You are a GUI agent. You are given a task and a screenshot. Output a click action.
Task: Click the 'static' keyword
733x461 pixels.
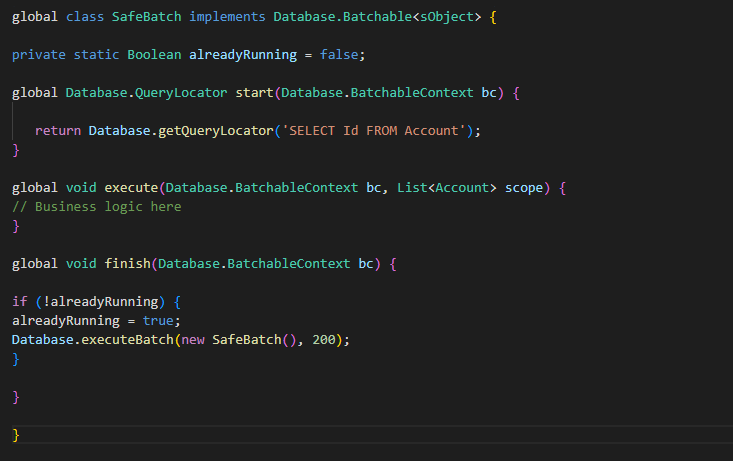click(x=96, y=55)
